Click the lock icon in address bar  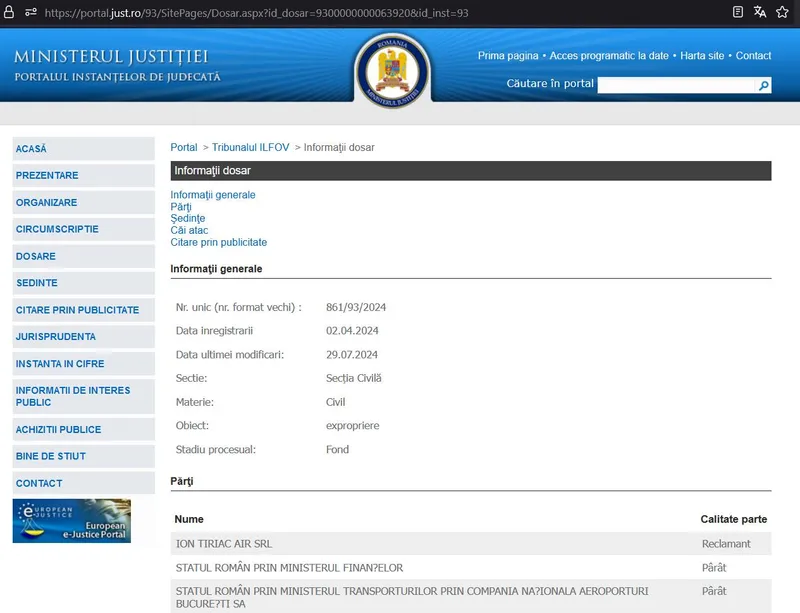11,13
